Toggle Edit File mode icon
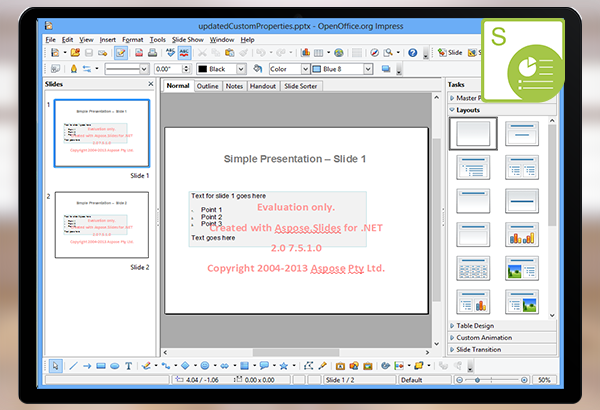Image resolution: width=600 pixels, height=410 pixels. click(x=121, y=53)
